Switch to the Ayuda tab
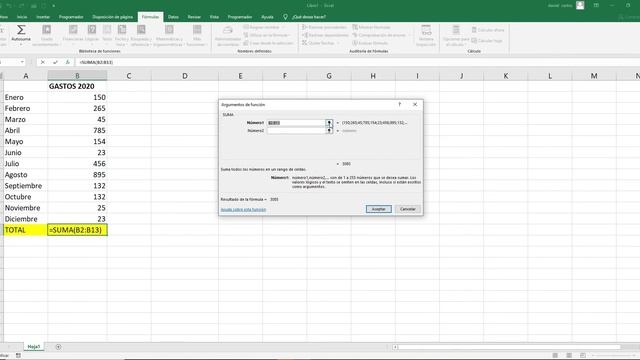 click(x=267, y=17)
